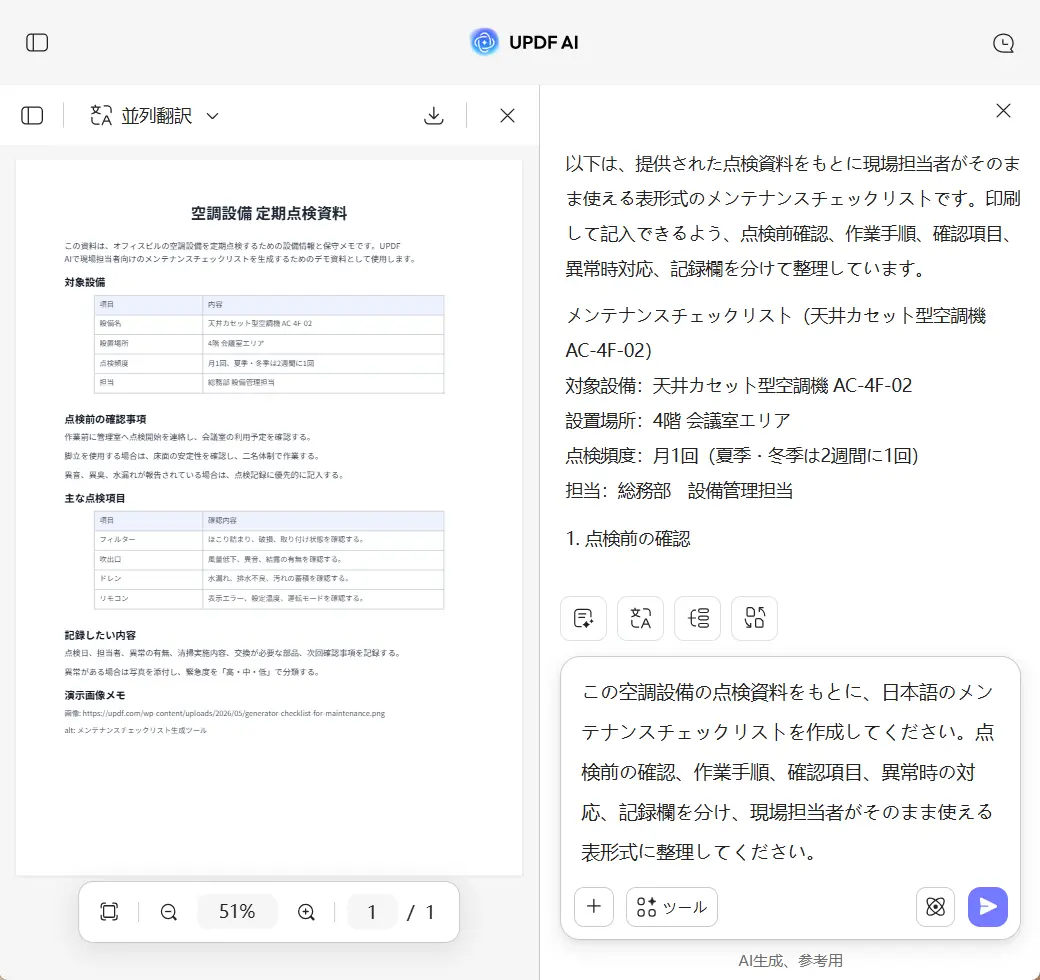The image size is (1040, 980).
Task: Add attachment with plus button
Action: pos(594,906)
